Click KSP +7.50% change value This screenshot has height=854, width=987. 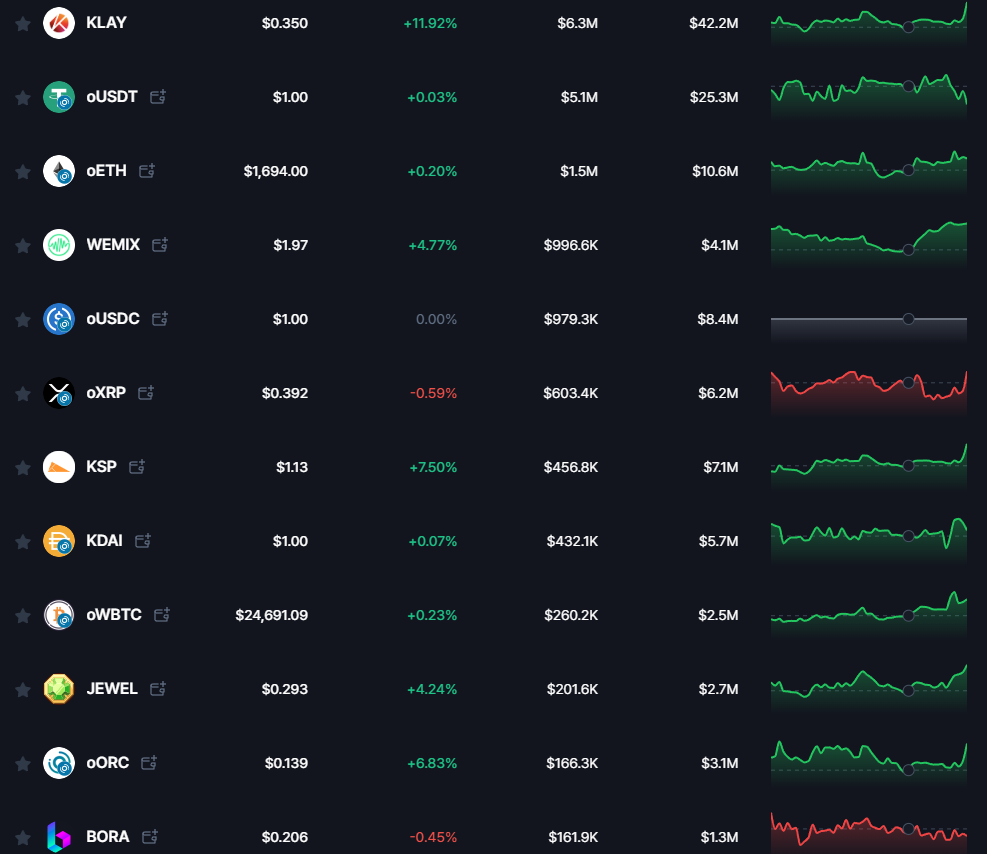[x=433, y=467]
